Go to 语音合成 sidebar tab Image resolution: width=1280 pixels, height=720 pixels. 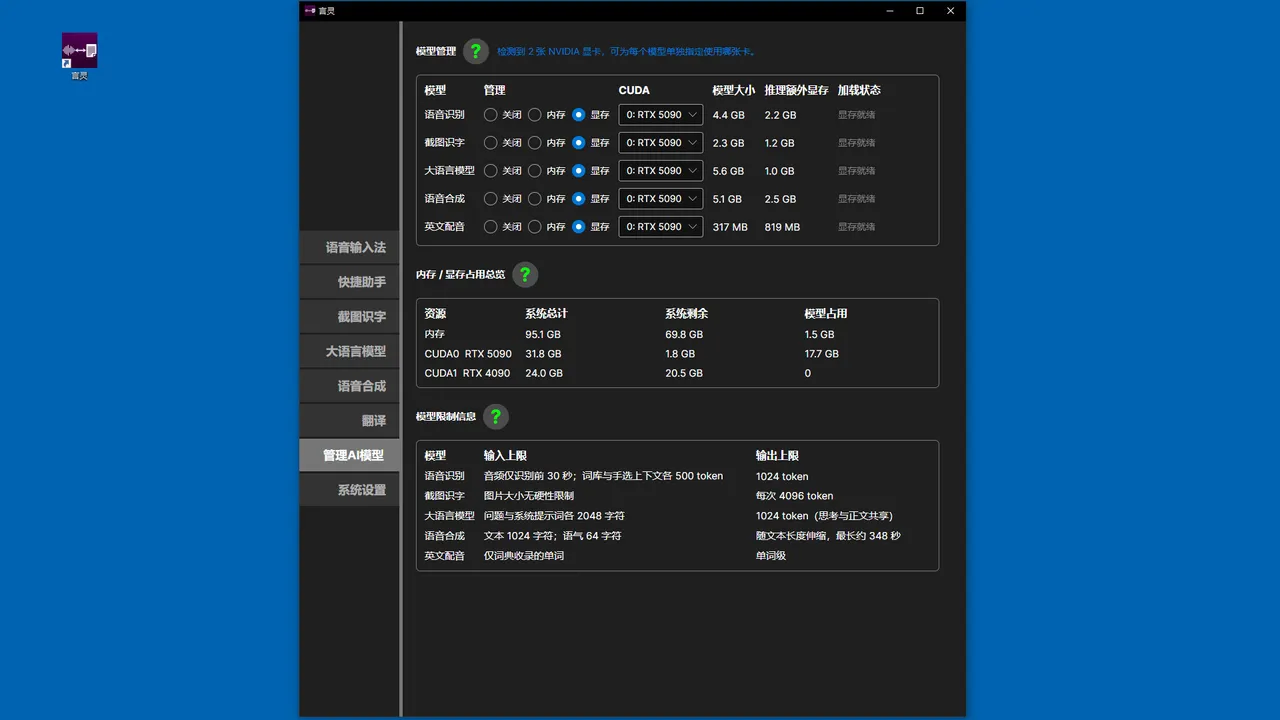point(349,386)
